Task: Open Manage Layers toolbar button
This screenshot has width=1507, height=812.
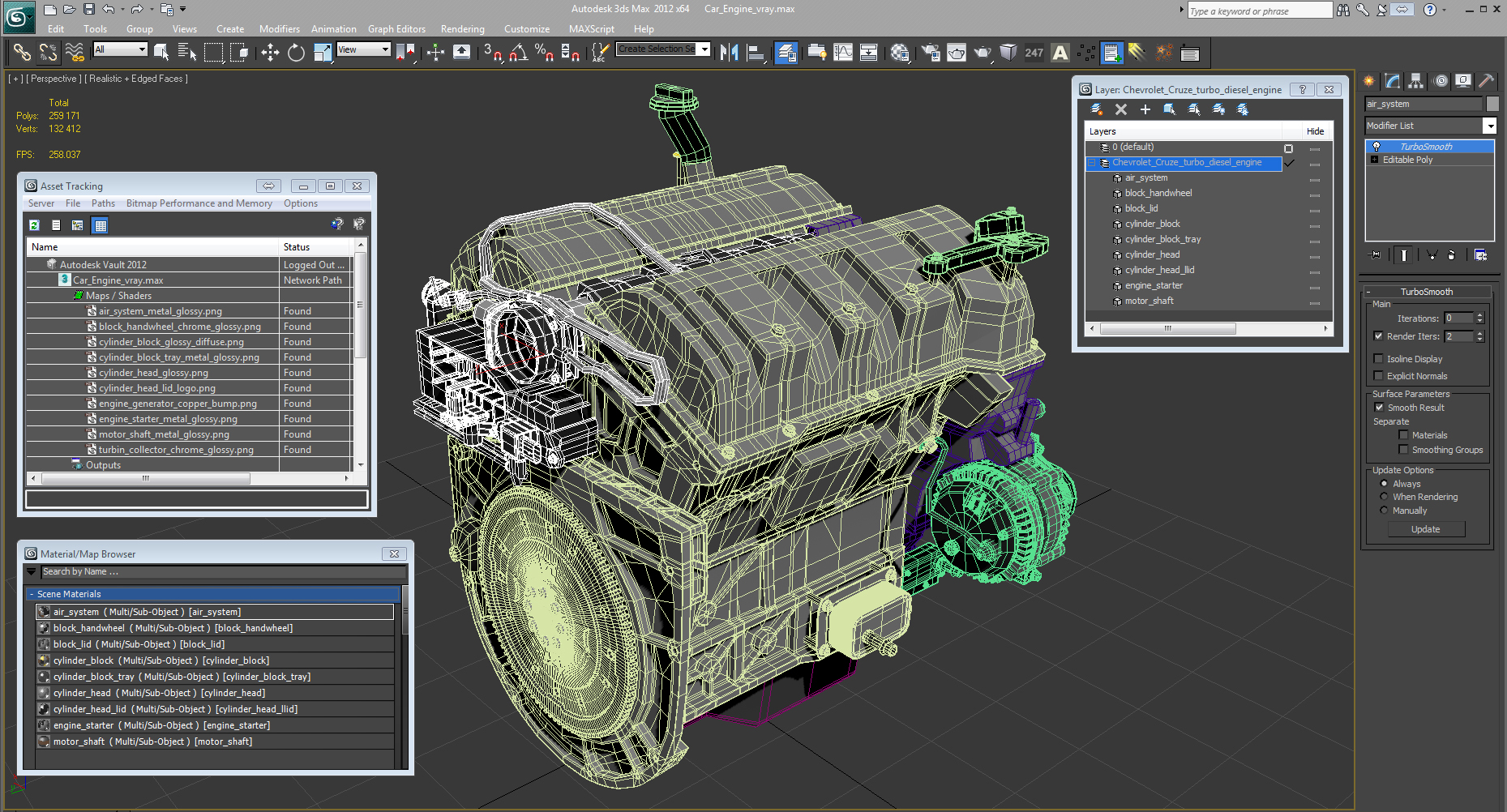Action: (786, 53)
